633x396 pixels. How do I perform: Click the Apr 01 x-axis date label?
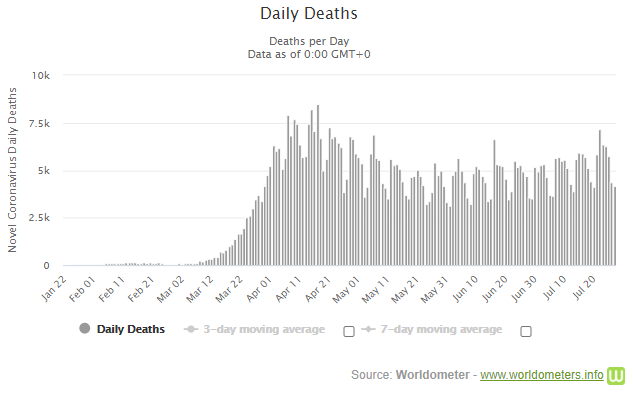tap(259, 289)
